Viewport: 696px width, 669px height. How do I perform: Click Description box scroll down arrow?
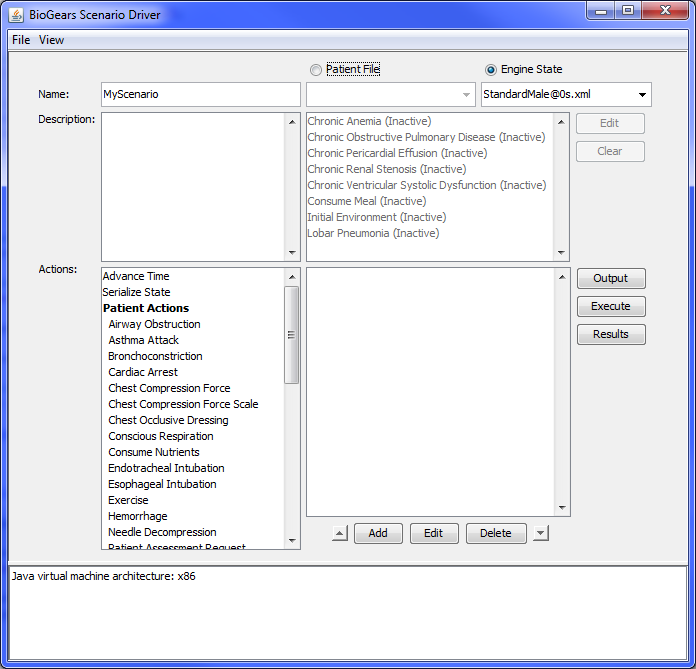pyautogui.click(x=292, y=253)
